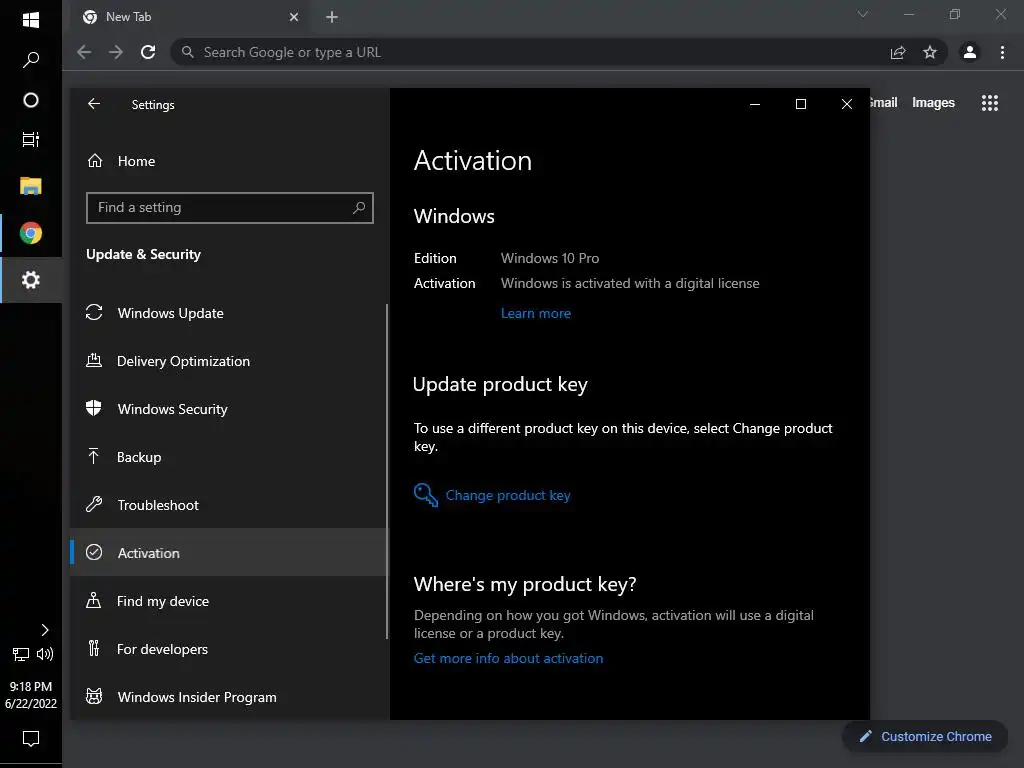The width and height of the screenshot is (1024, 768).
Task: Click the Learn more link
Action: click(x=536, y=313)
